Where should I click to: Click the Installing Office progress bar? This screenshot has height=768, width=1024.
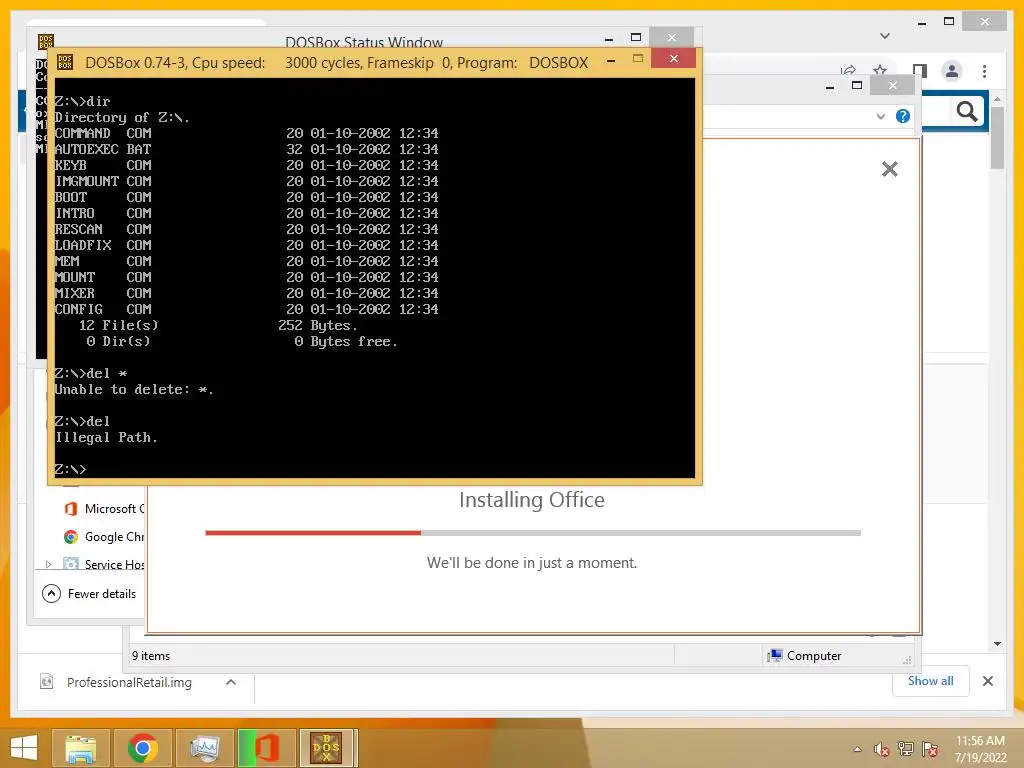533,533
